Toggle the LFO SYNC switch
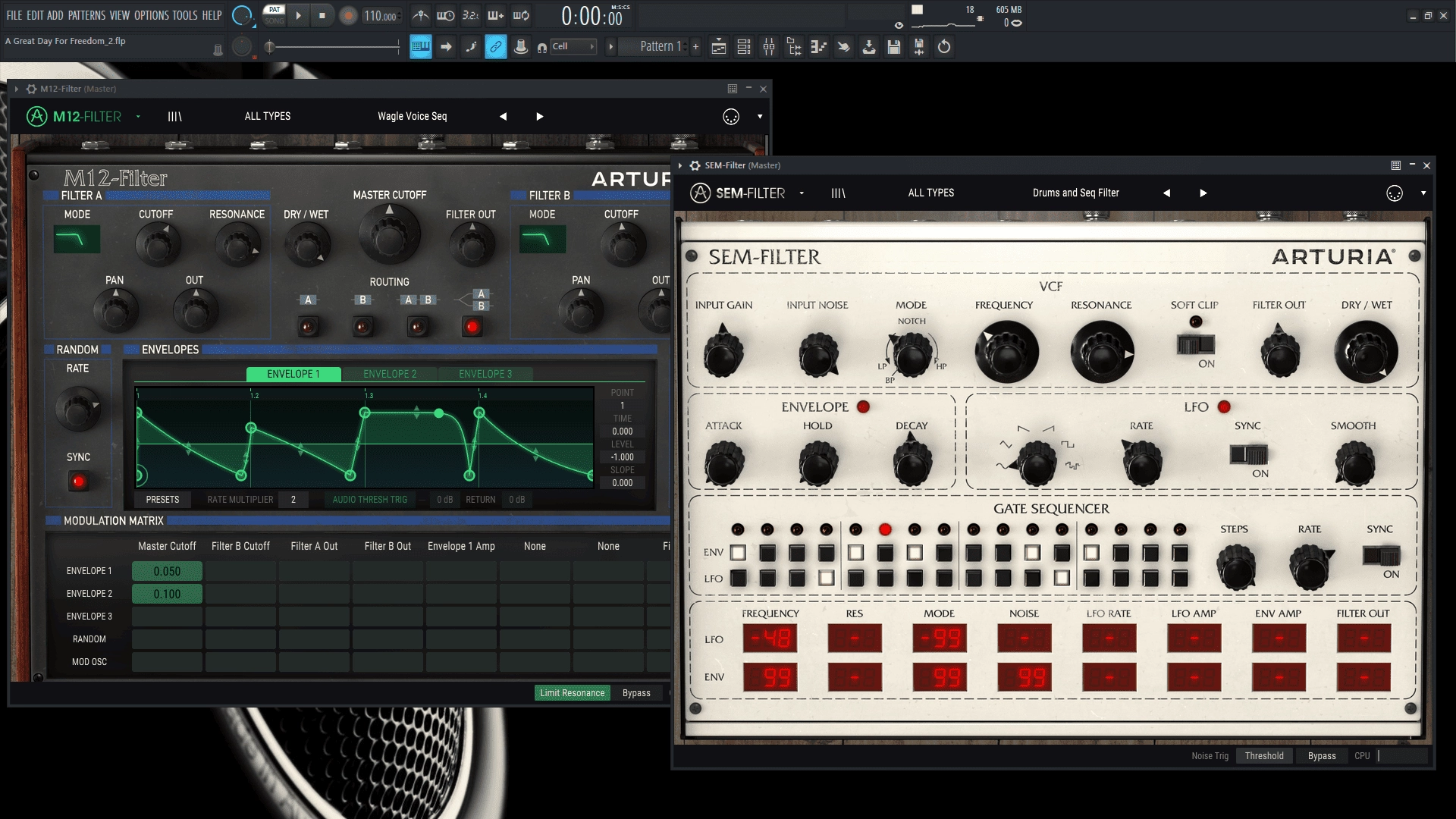 coord(1249,455)
